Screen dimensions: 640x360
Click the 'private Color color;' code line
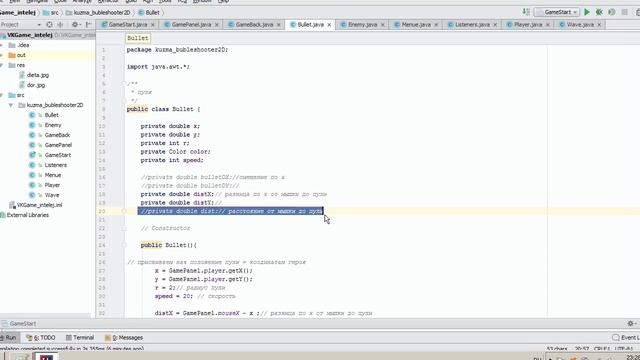click(x=176, y=152)
